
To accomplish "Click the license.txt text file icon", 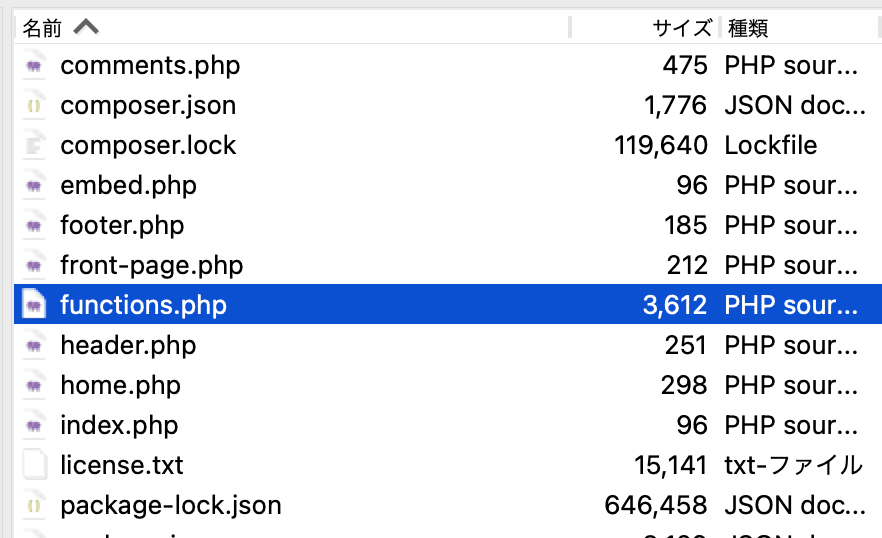I will 35,466.
